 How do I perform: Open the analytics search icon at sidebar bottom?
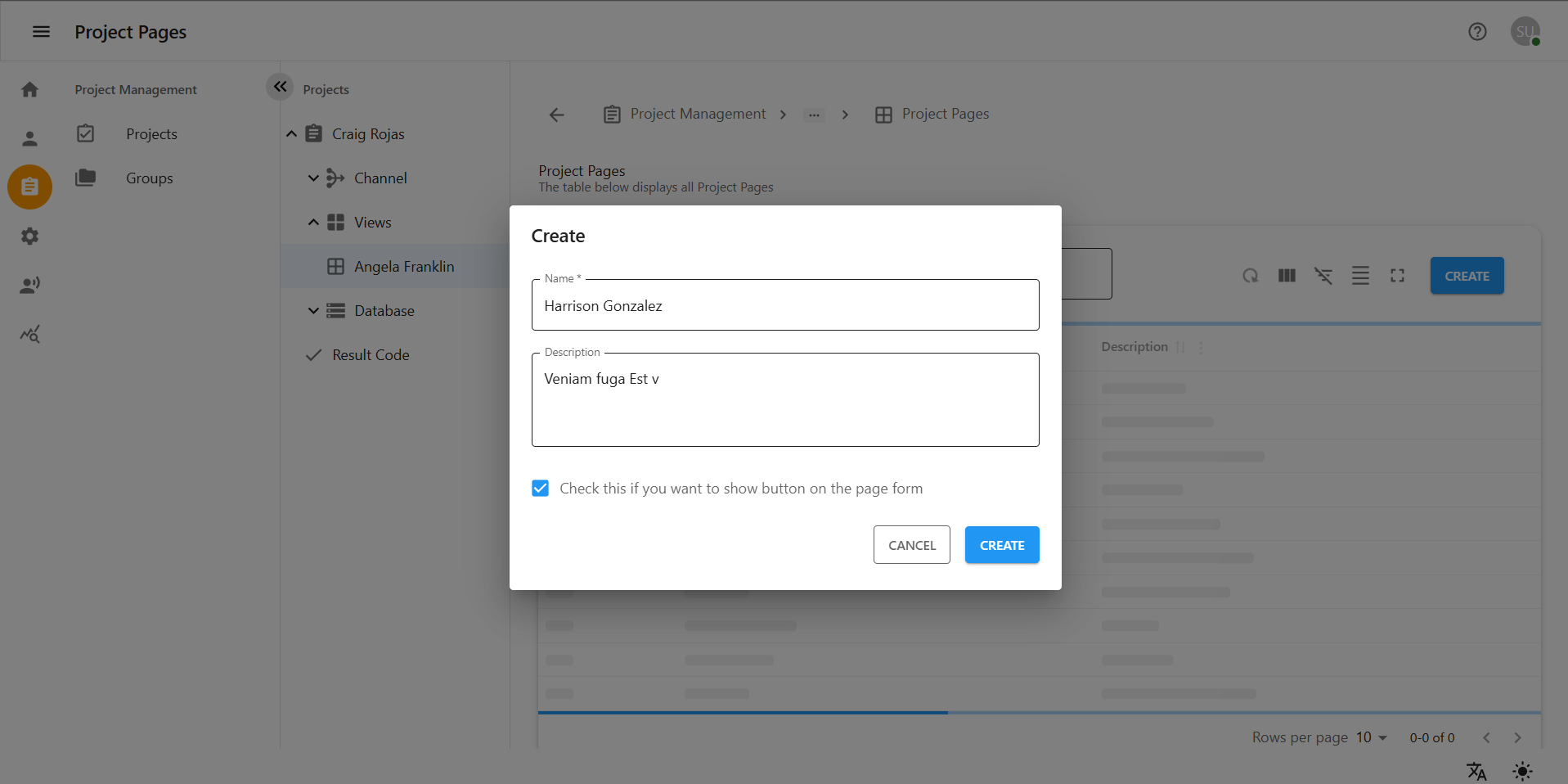(29, 334)
